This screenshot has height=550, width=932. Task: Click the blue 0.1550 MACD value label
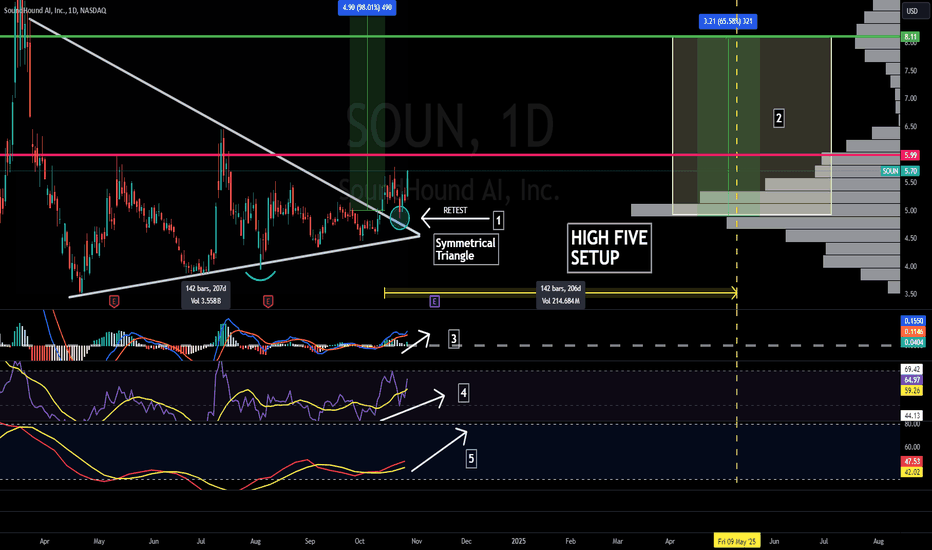tap(913, 321)
